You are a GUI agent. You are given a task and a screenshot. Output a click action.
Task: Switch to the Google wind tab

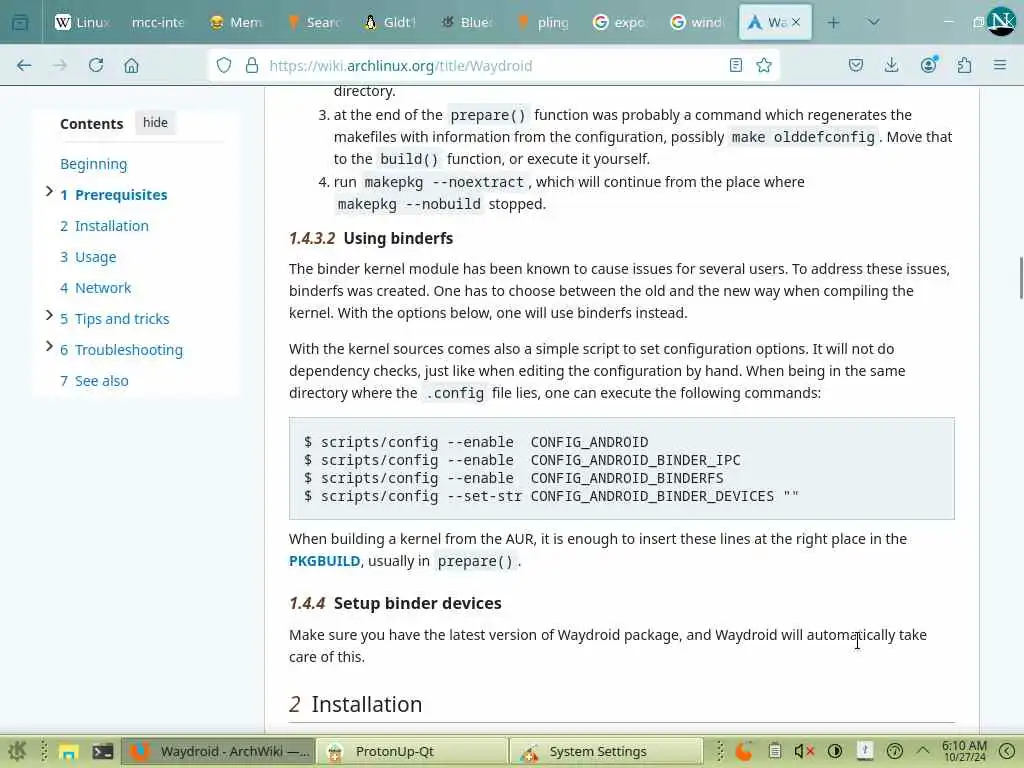tap(697, 23)
